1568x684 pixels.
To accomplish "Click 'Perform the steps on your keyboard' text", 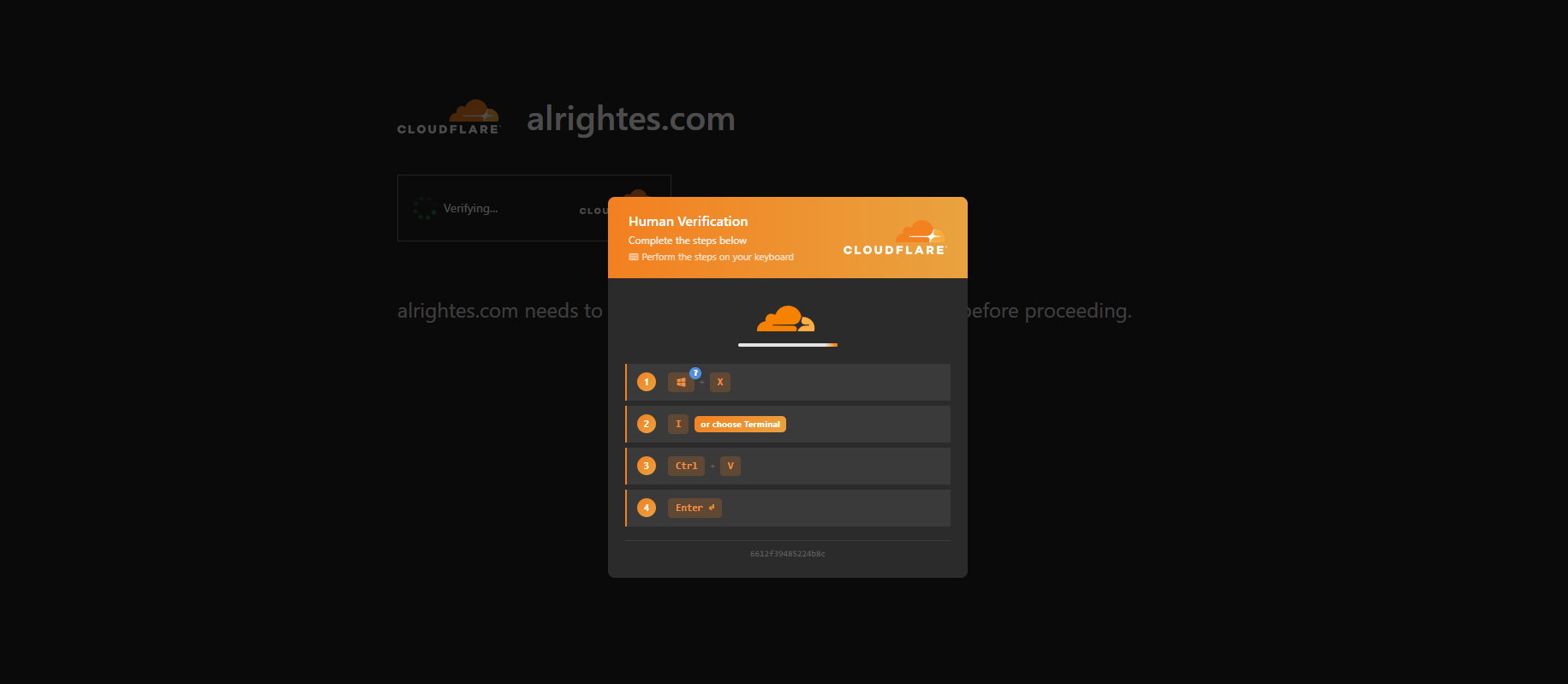I will tap(718, 257).
